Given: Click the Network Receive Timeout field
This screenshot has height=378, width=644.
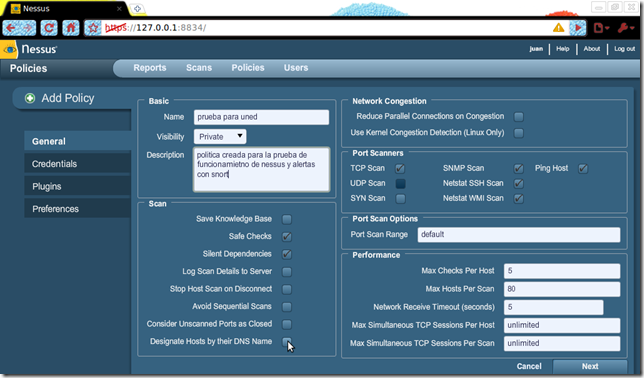Looking at the screenshot, I should coord(553,307).
